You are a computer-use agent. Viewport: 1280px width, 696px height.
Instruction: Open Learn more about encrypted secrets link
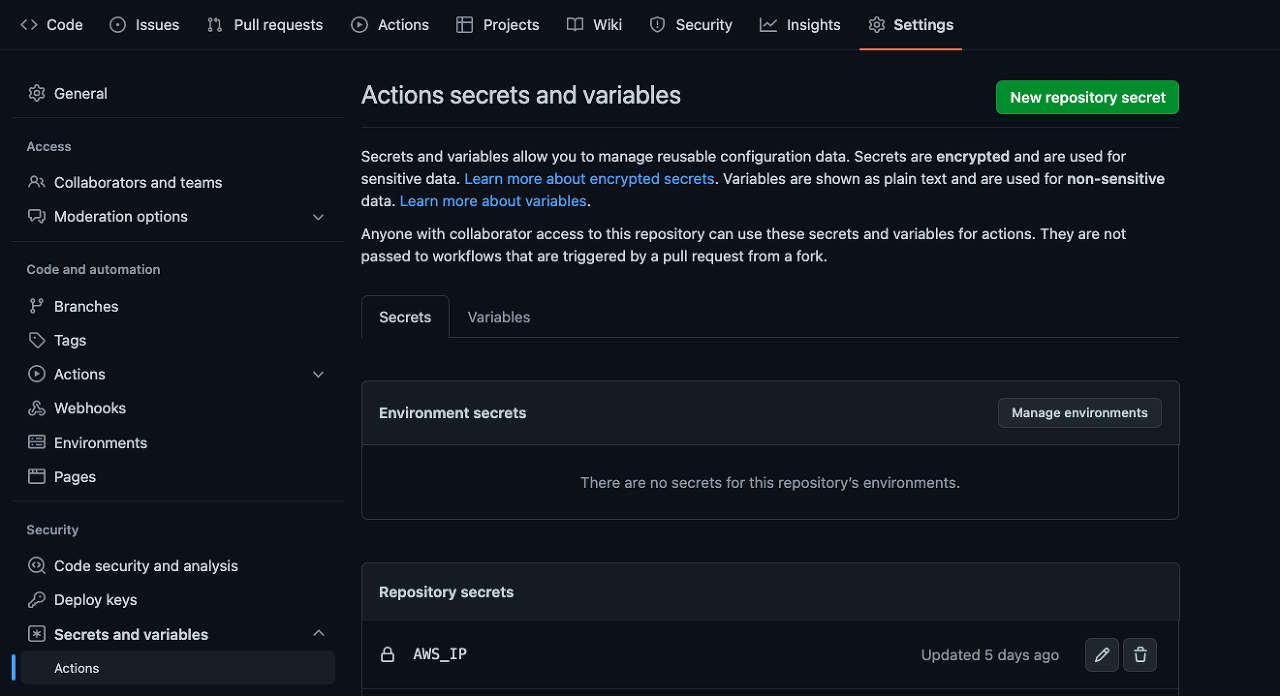tap(589, 179)
